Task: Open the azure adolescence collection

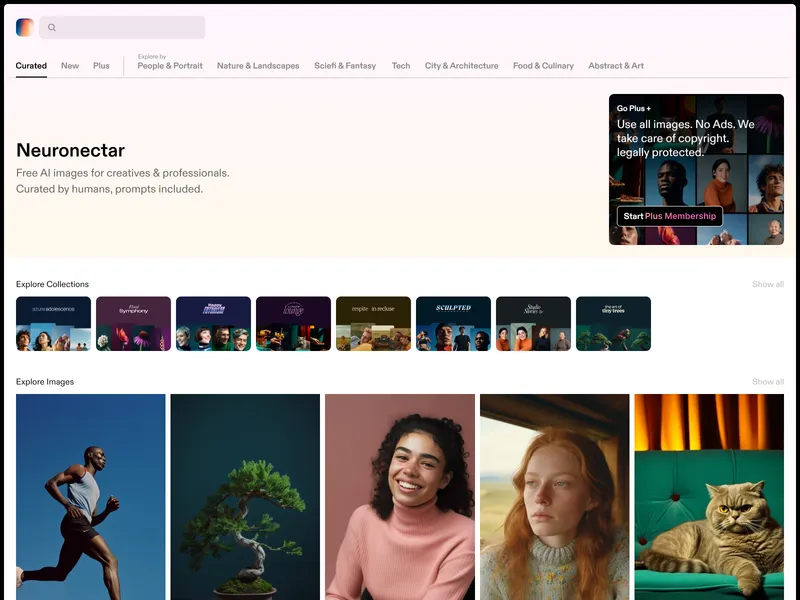Action: (x=54, y=323)
